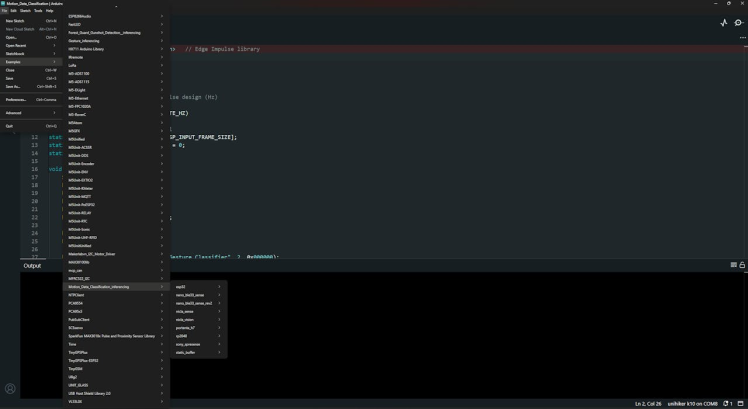Viewport: 748px width, 409px height.
Task: Open Makerlabvn_I2C_Motor_Driver examples submenu
Action: [x=116, y=254]
